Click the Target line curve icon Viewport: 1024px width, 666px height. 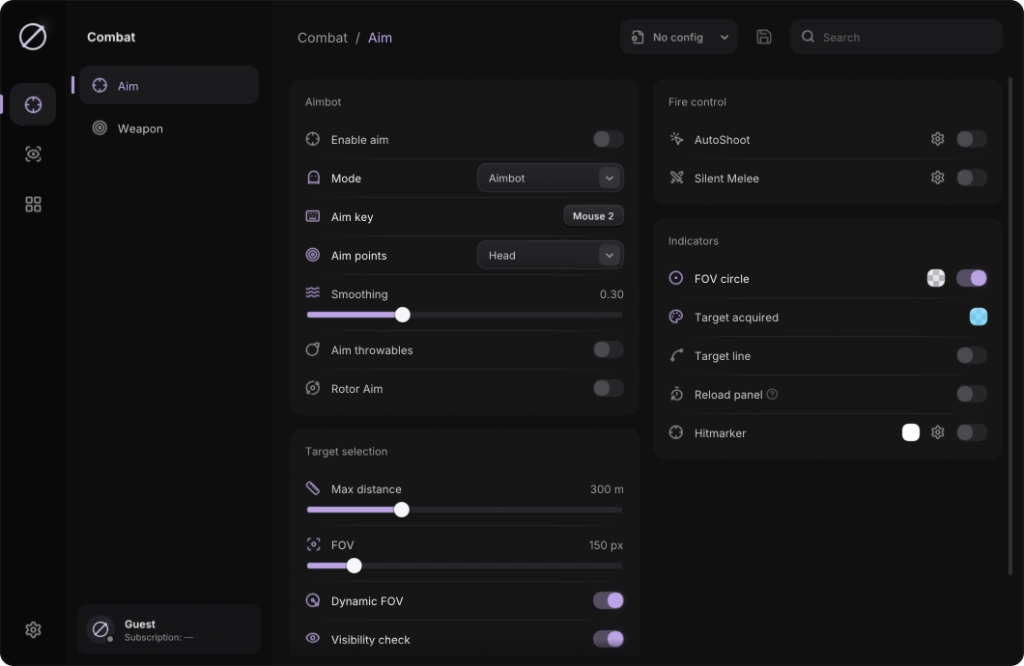[x=676, y=355]
